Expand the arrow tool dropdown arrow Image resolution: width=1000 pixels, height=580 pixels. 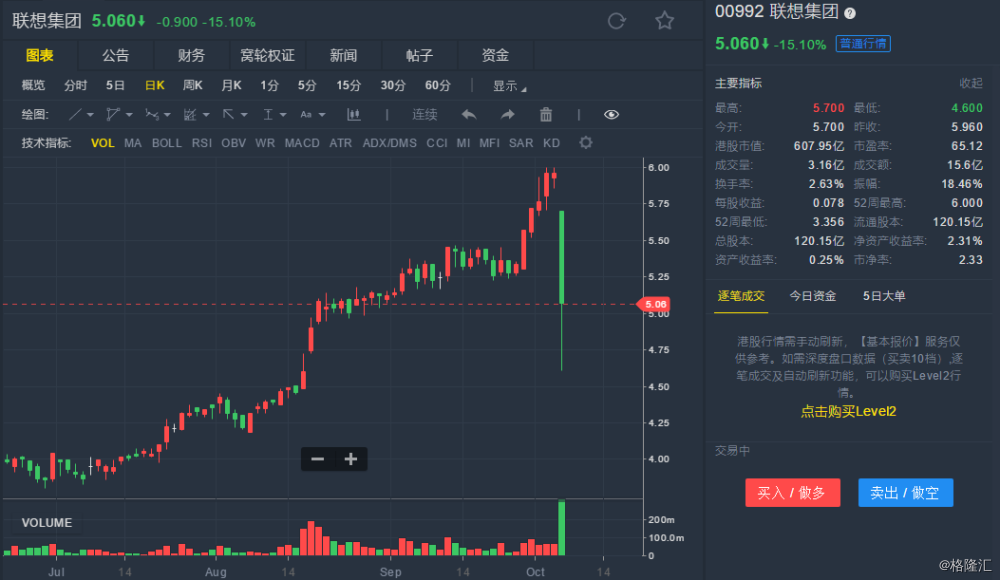244,115
